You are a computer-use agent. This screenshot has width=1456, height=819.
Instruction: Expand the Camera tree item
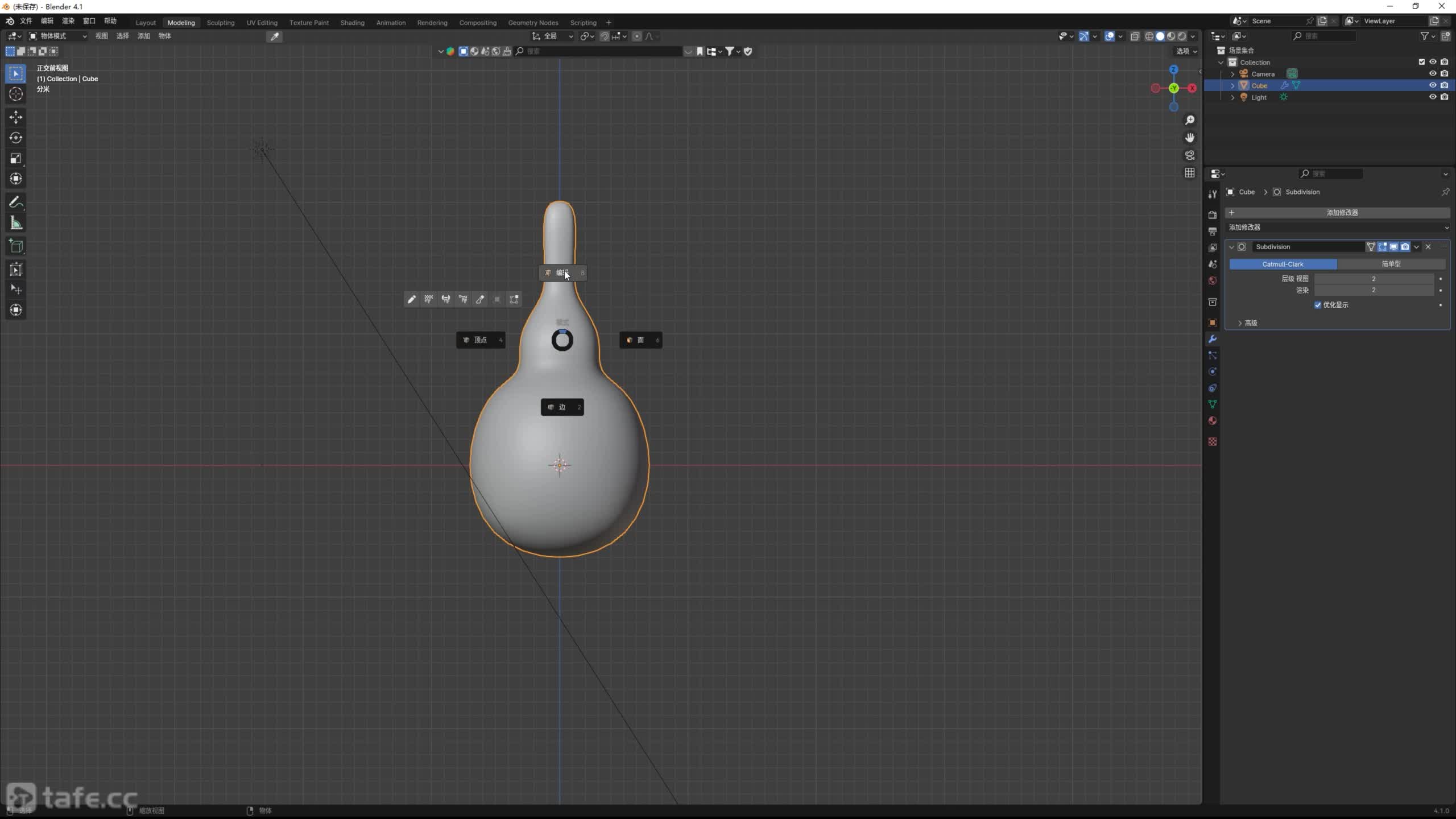click(1232, 74)
